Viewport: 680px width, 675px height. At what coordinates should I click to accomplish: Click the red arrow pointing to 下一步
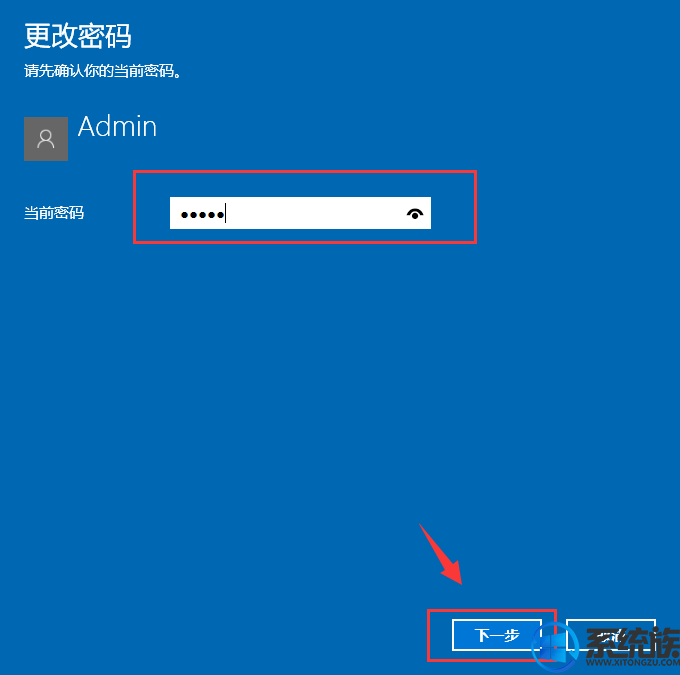coord(441,555)
